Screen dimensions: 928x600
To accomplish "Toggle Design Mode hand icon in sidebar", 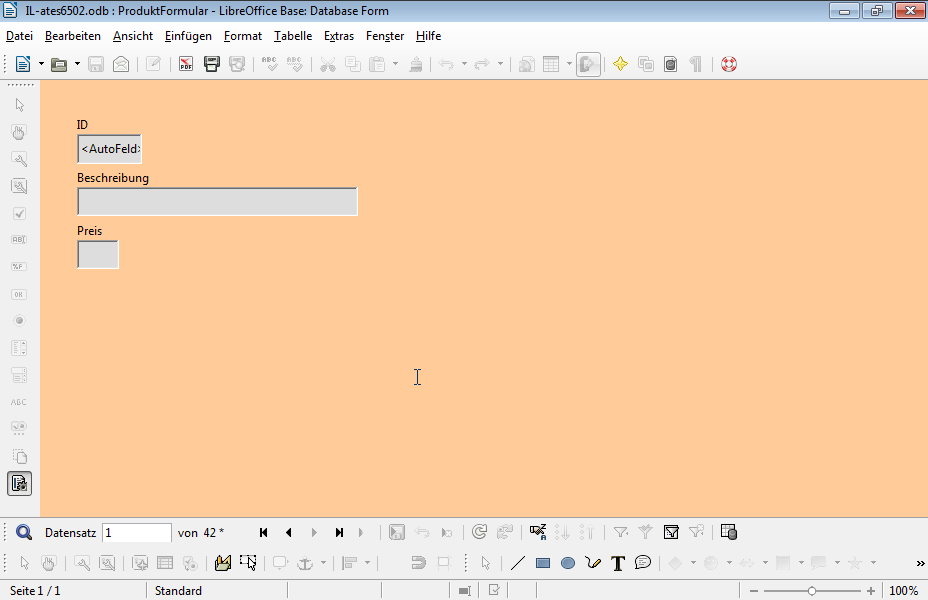I will 19,132.
